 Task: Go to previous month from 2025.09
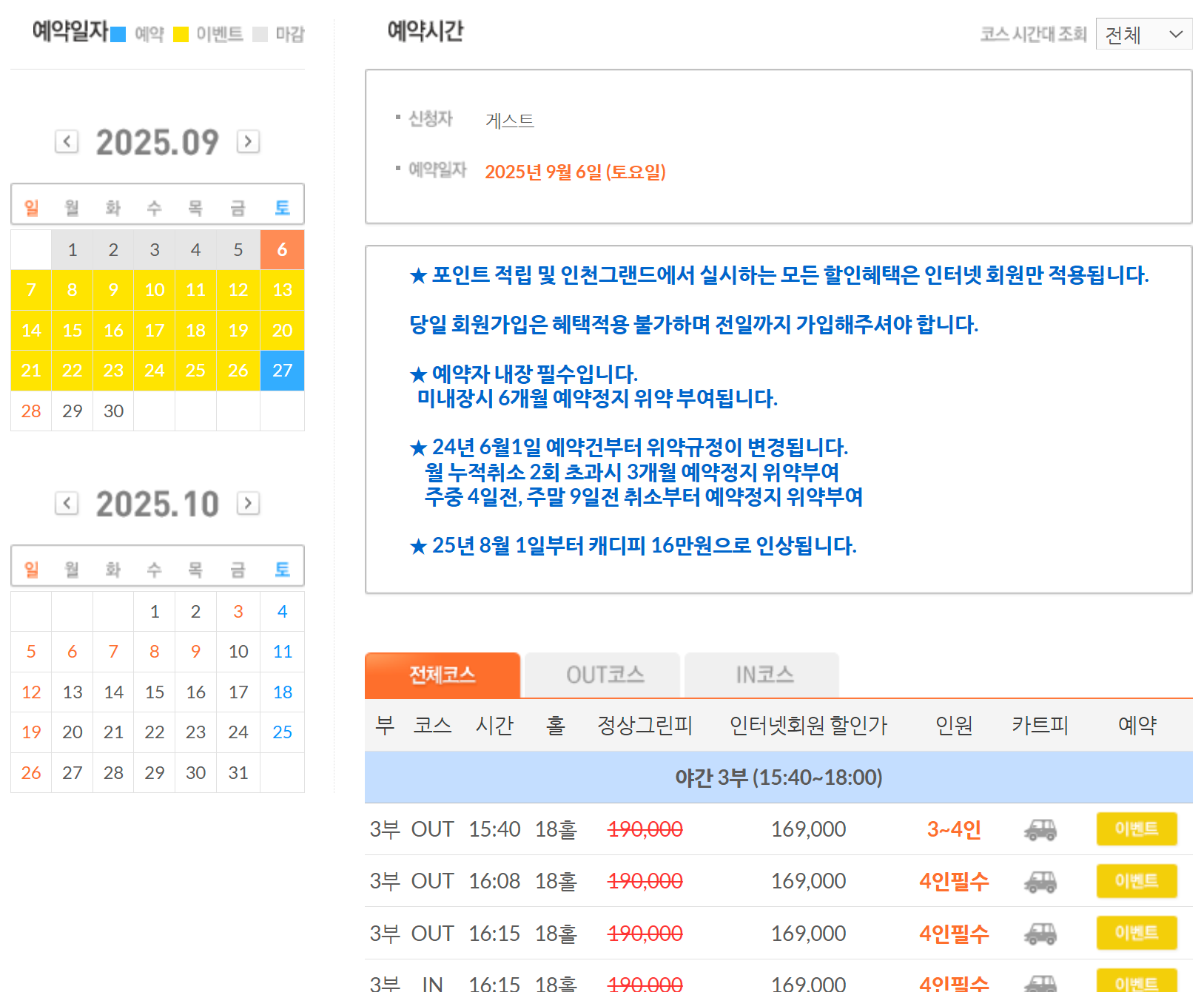67,141
